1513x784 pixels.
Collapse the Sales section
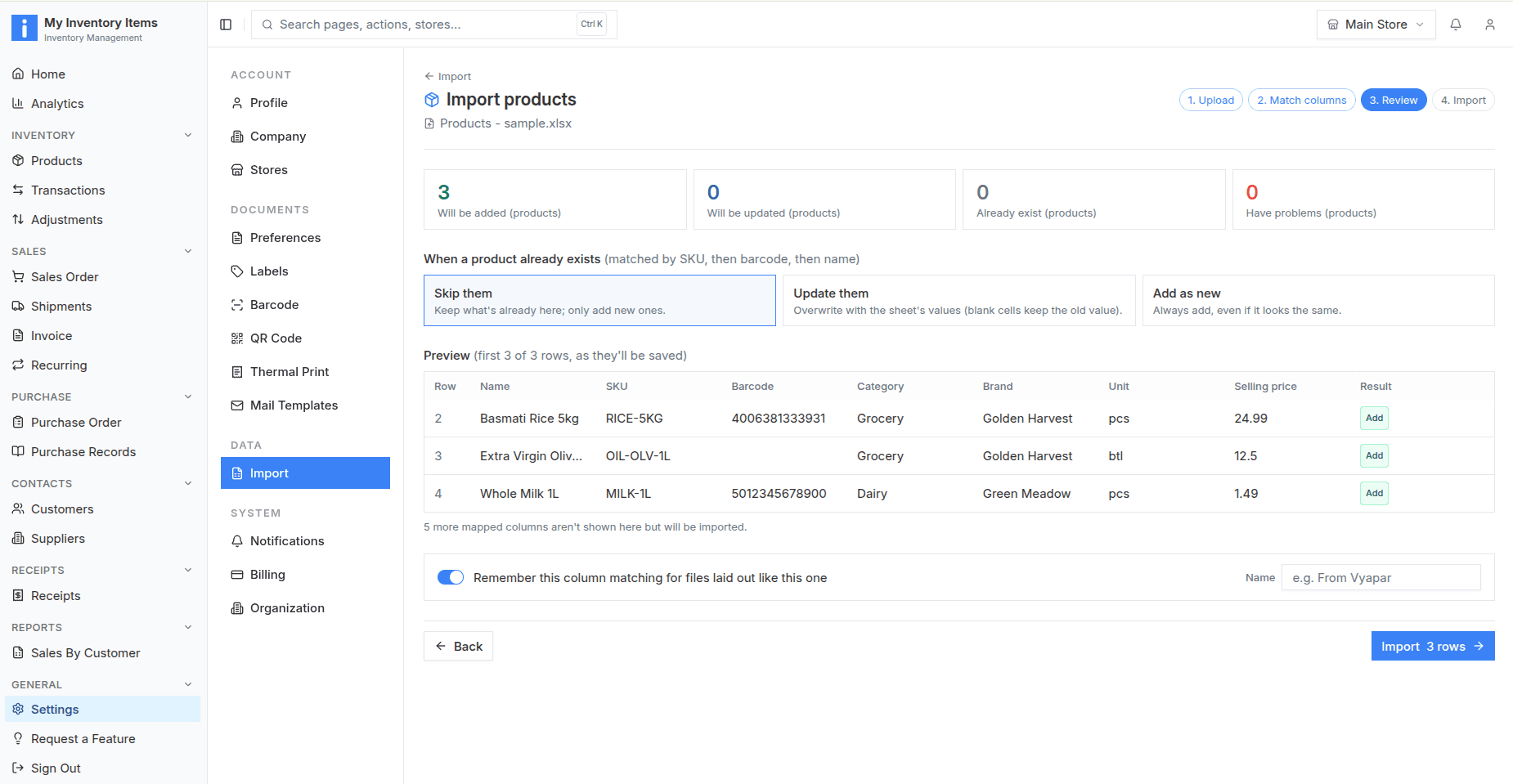(x=188, y=251)
